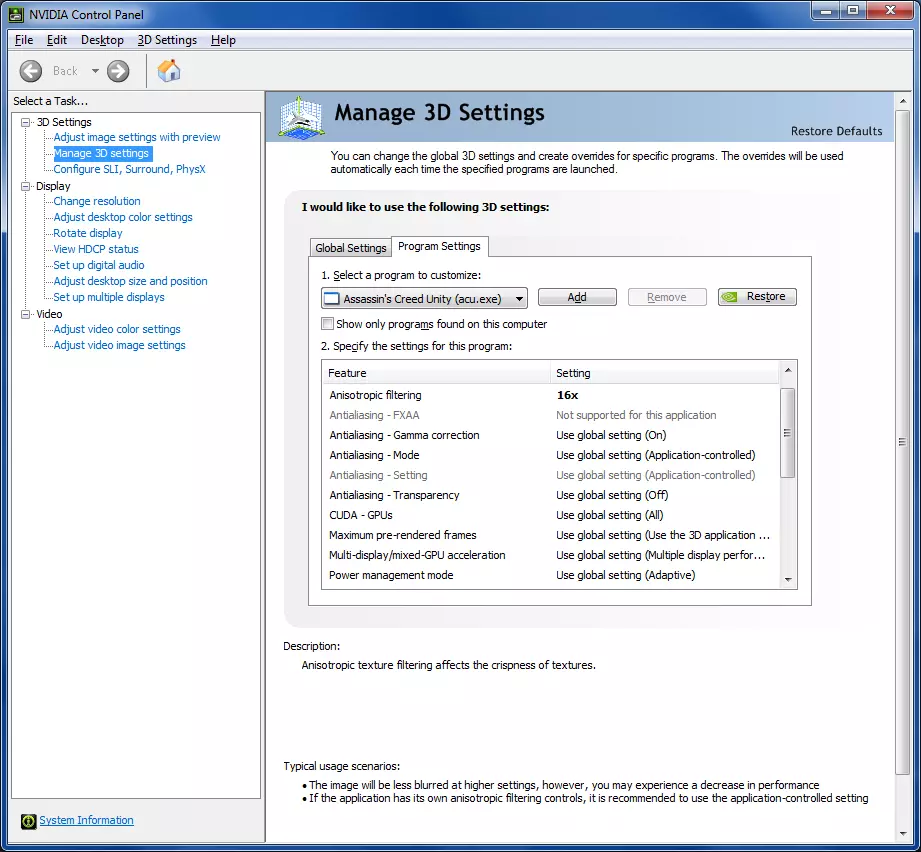Click the settings list scrollbar thumb
The height and width of the screenshot is (852, 921).
point(788,433)
